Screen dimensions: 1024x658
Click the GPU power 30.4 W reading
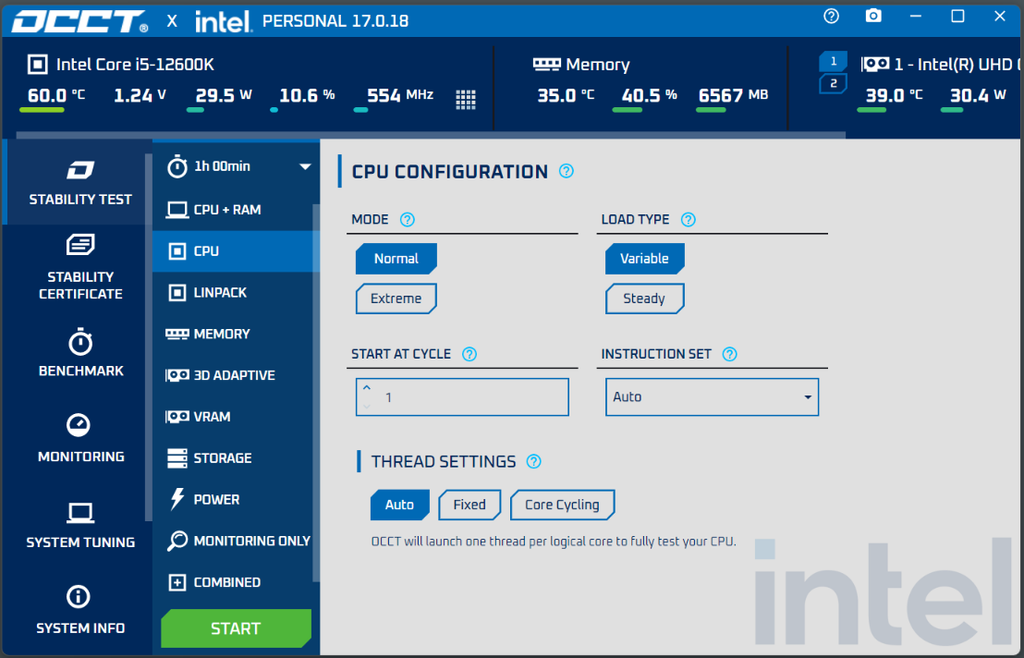pyautogui.click(x=978, y=96)
